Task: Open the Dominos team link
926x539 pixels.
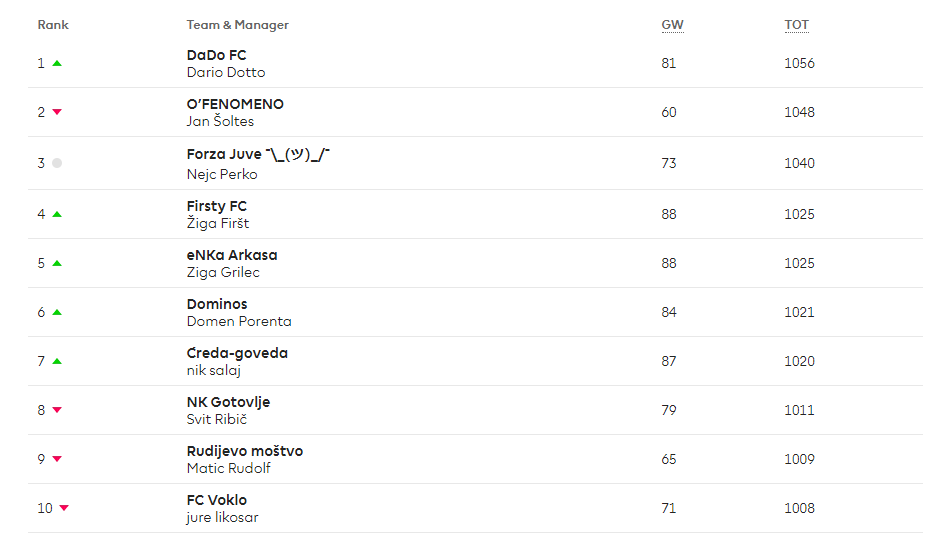Action: (217, 304)
